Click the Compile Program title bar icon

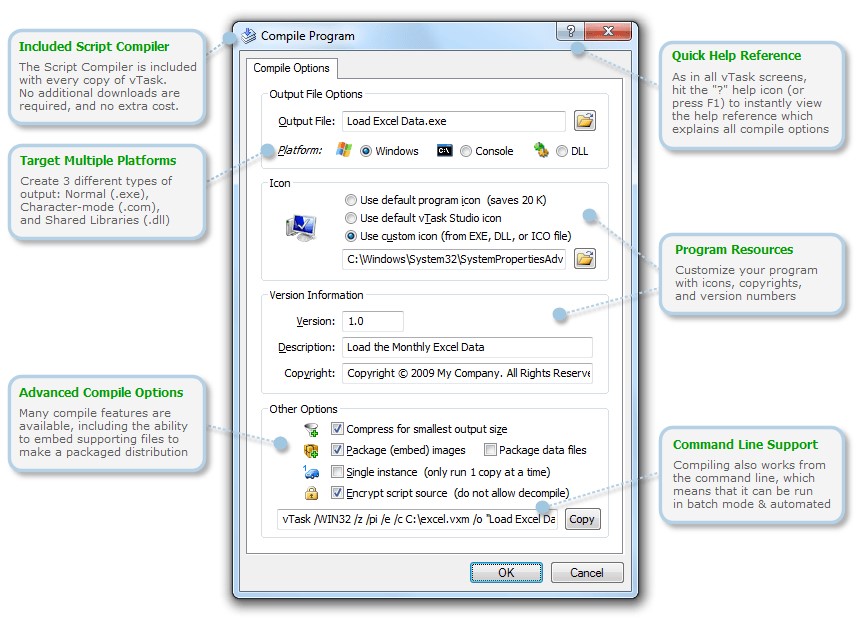[x=249, y=36]
